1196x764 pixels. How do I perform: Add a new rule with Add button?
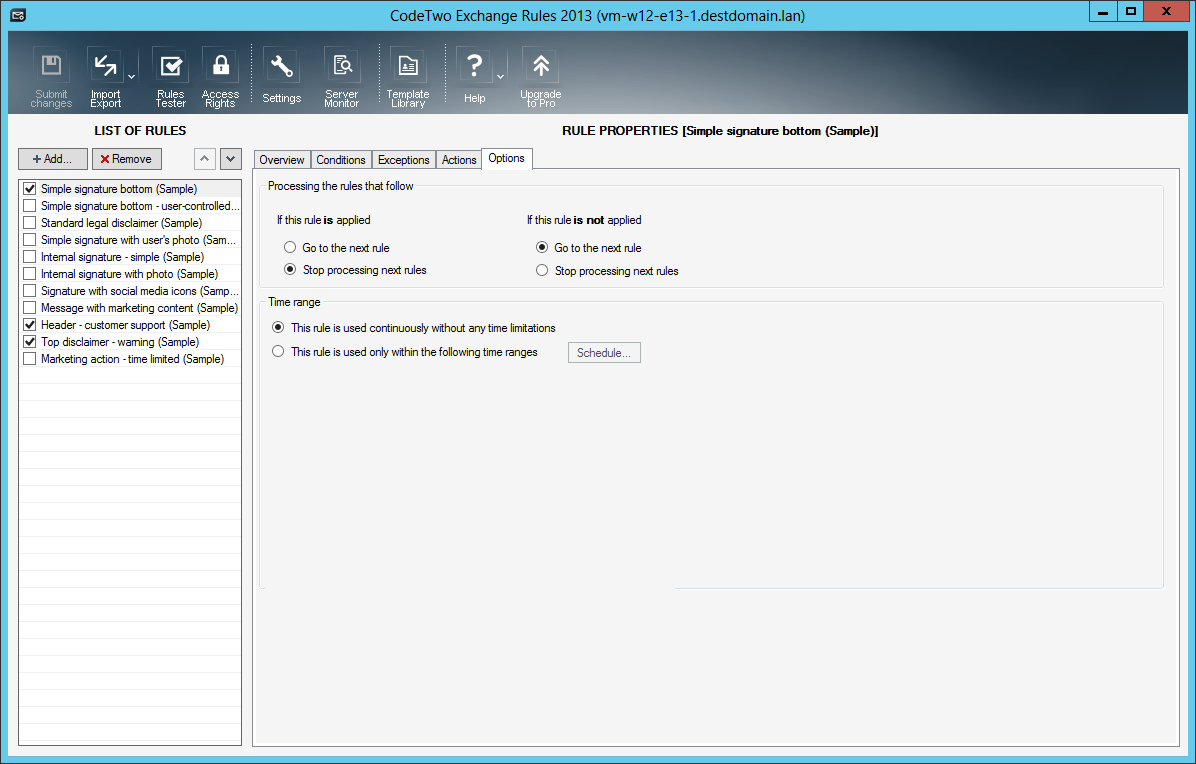point(53,159)
